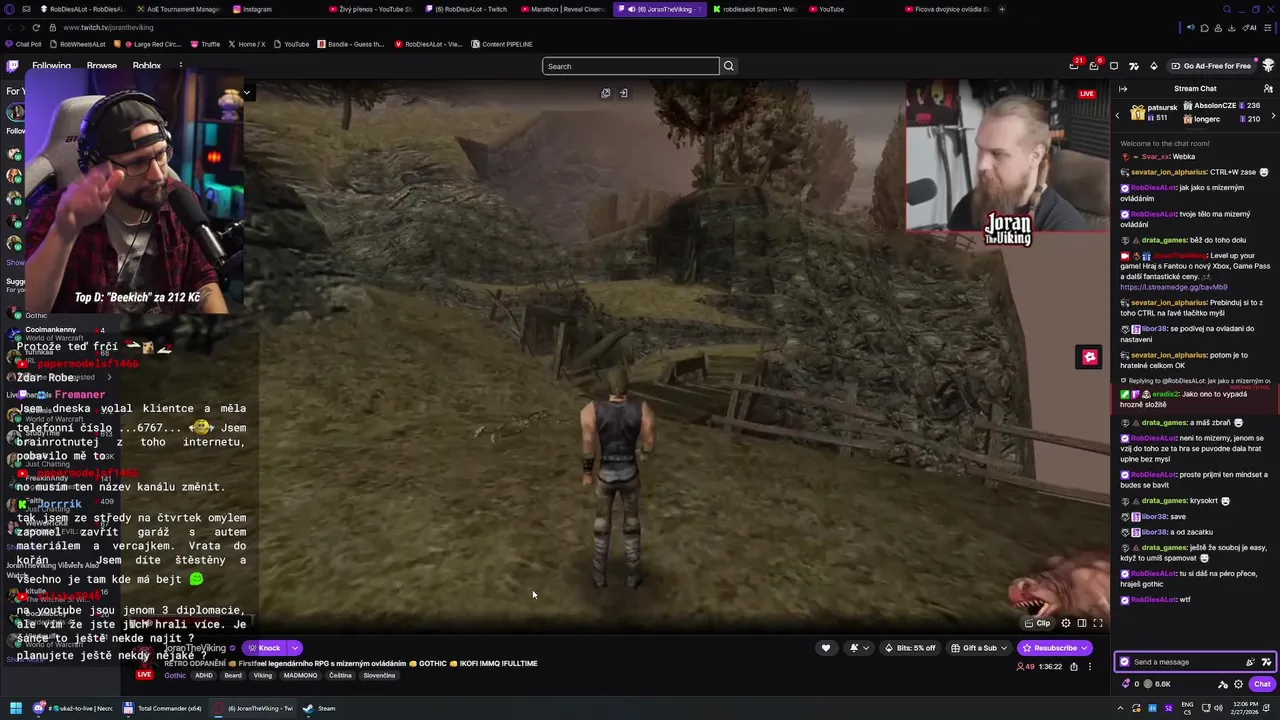Click the Resubscribe button
The height and width of the screenshot is (720, 1280).
click(1055, 648)
